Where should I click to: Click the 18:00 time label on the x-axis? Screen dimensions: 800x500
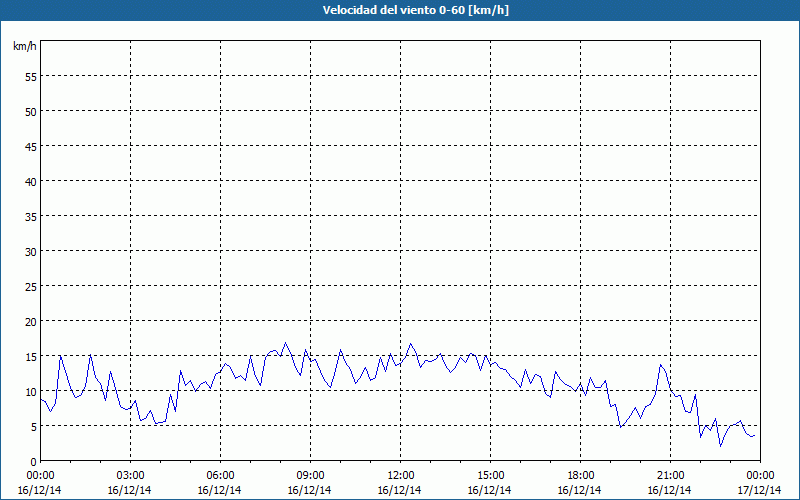(580, 476)
